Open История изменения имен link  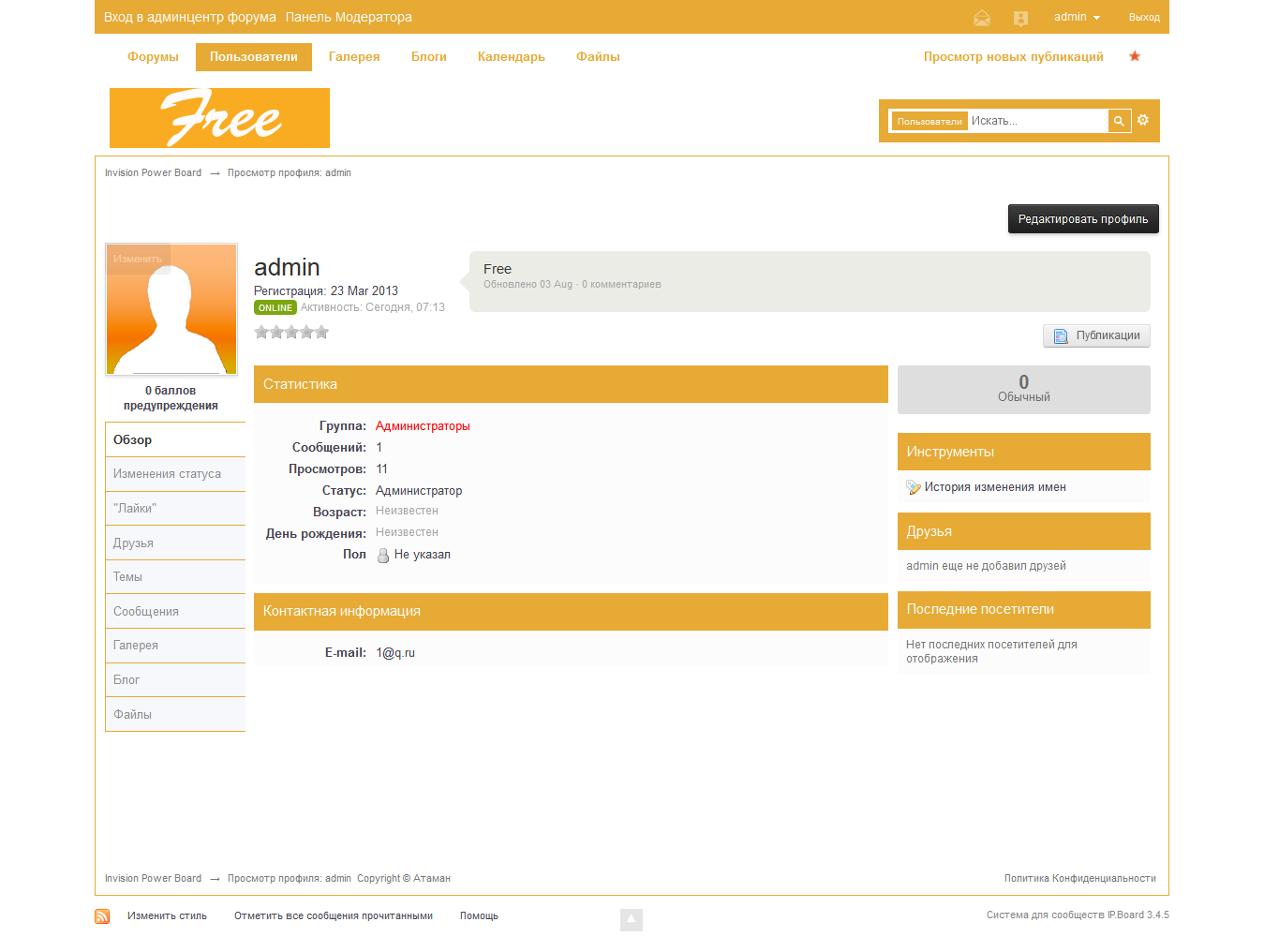[x=994, y=487]
